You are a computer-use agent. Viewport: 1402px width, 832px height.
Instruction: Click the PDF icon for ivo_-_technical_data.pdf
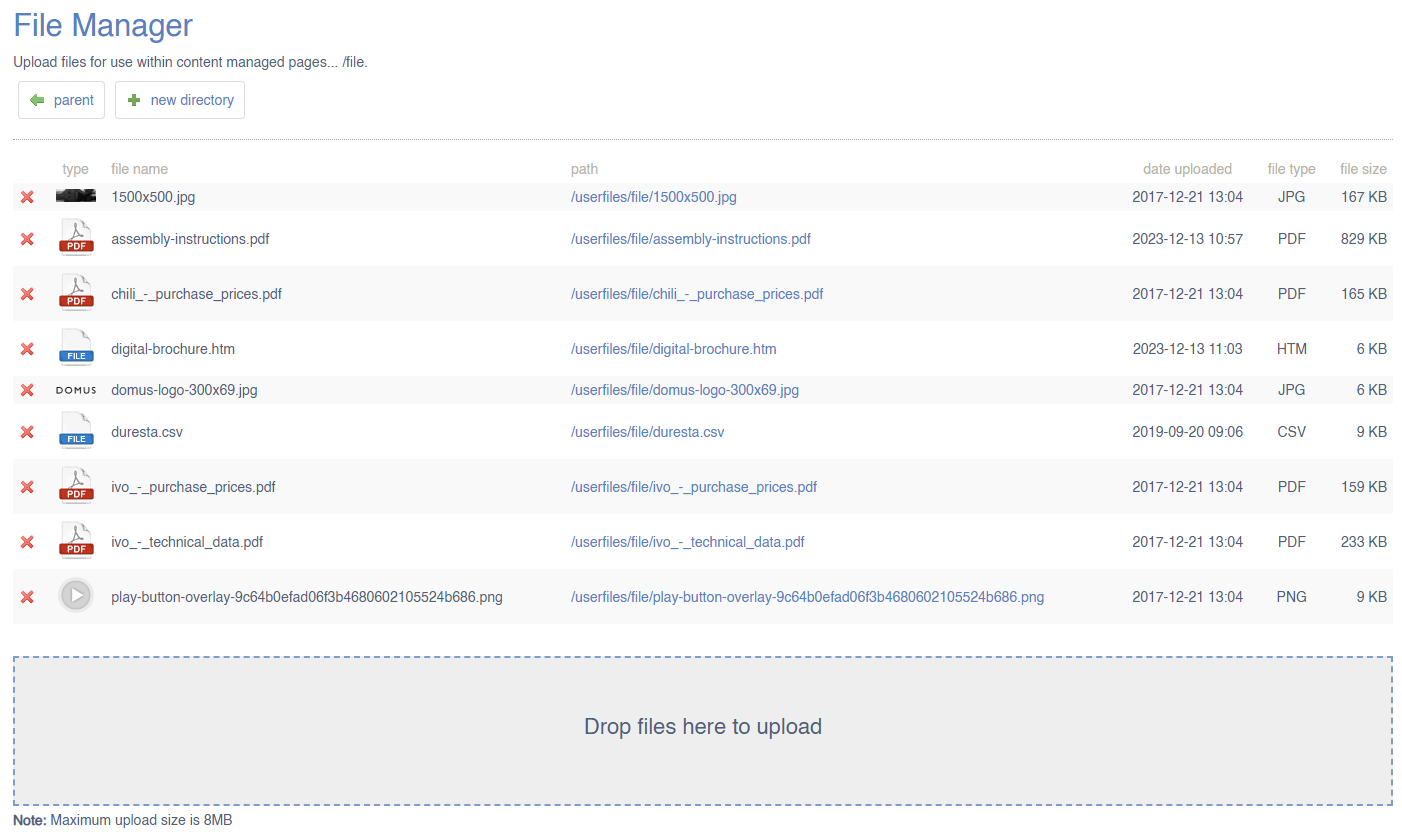point(76,542)
